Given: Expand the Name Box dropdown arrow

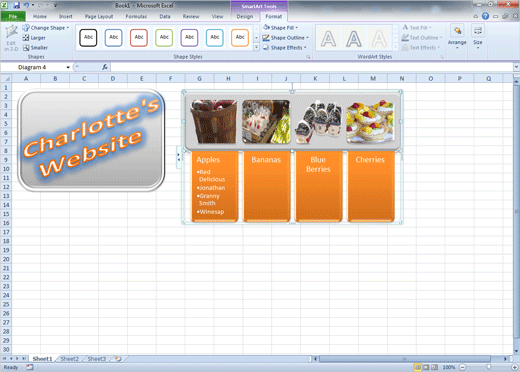Looking at the screenshot, I should click(x=68, y=67).
